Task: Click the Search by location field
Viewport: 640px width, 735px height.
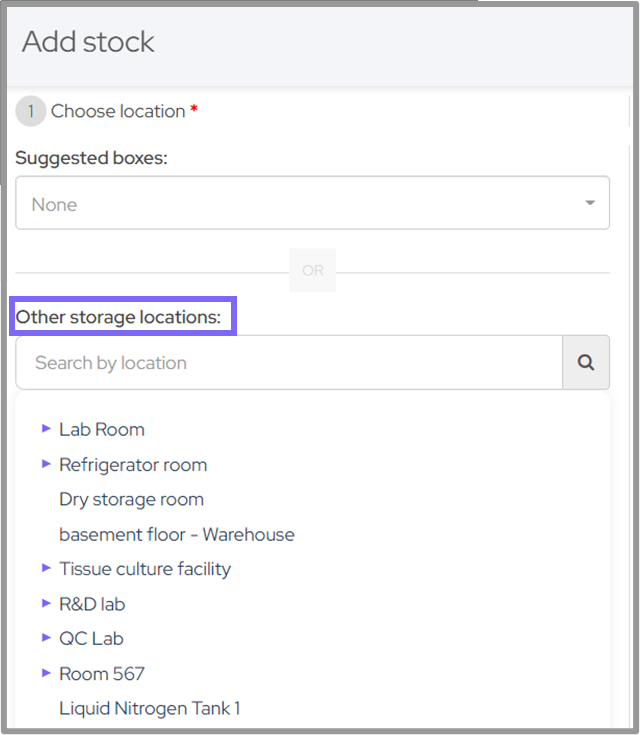Action: pos(289,363)
